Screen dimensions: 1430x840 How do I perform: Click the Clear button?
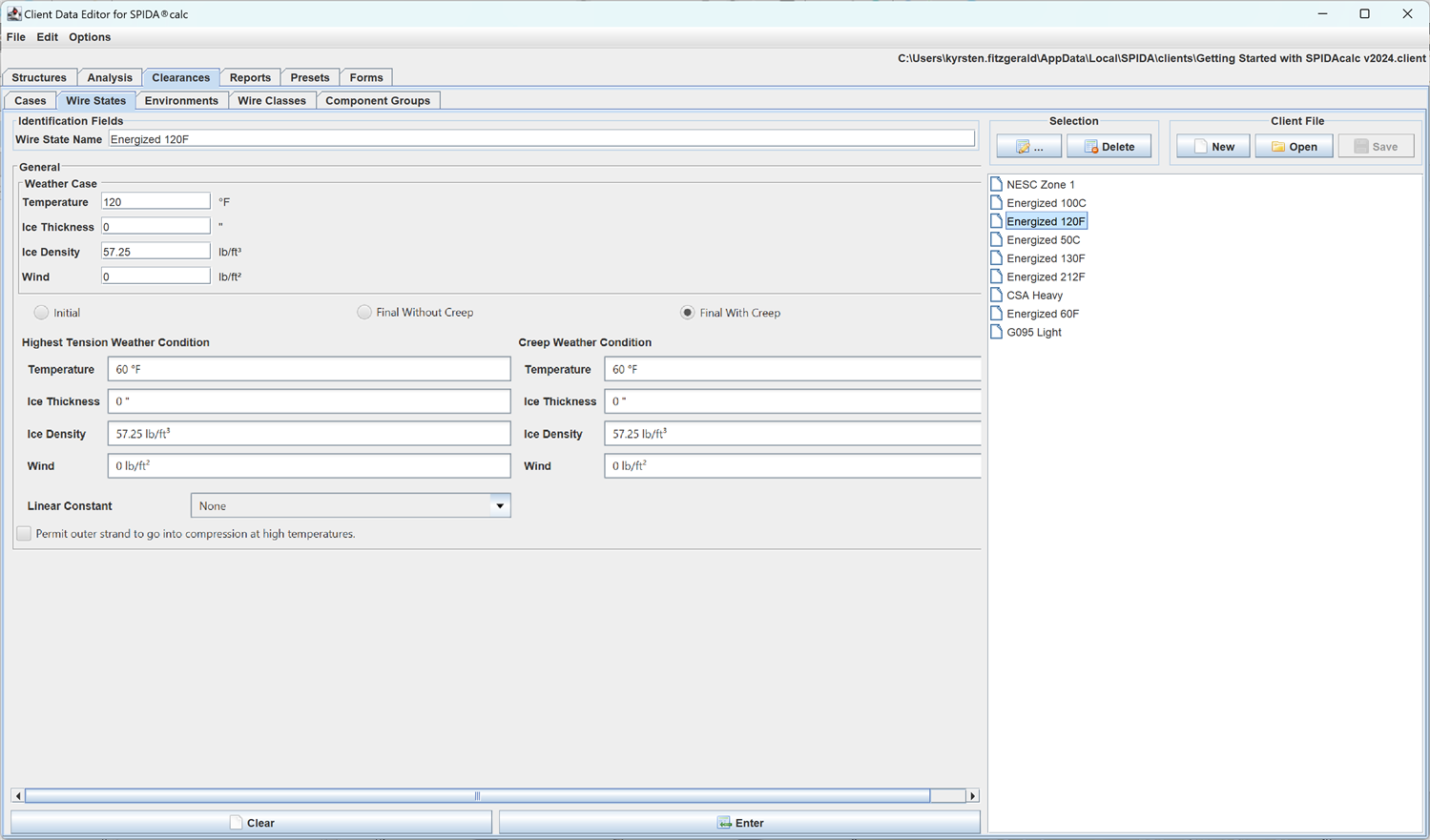coord(252,823)
